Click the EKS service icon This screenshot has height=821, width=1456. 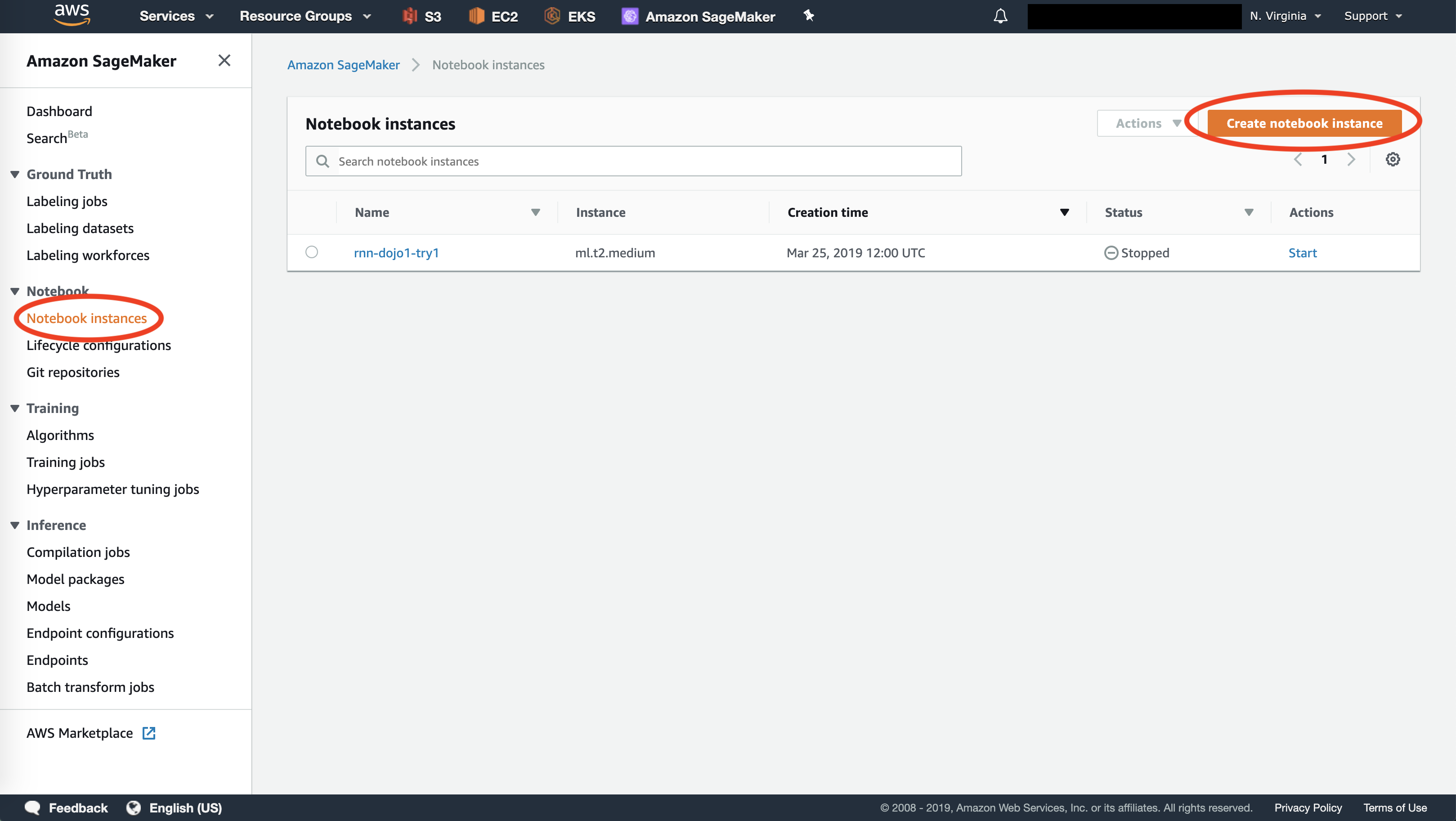click(x=552, y=16)
